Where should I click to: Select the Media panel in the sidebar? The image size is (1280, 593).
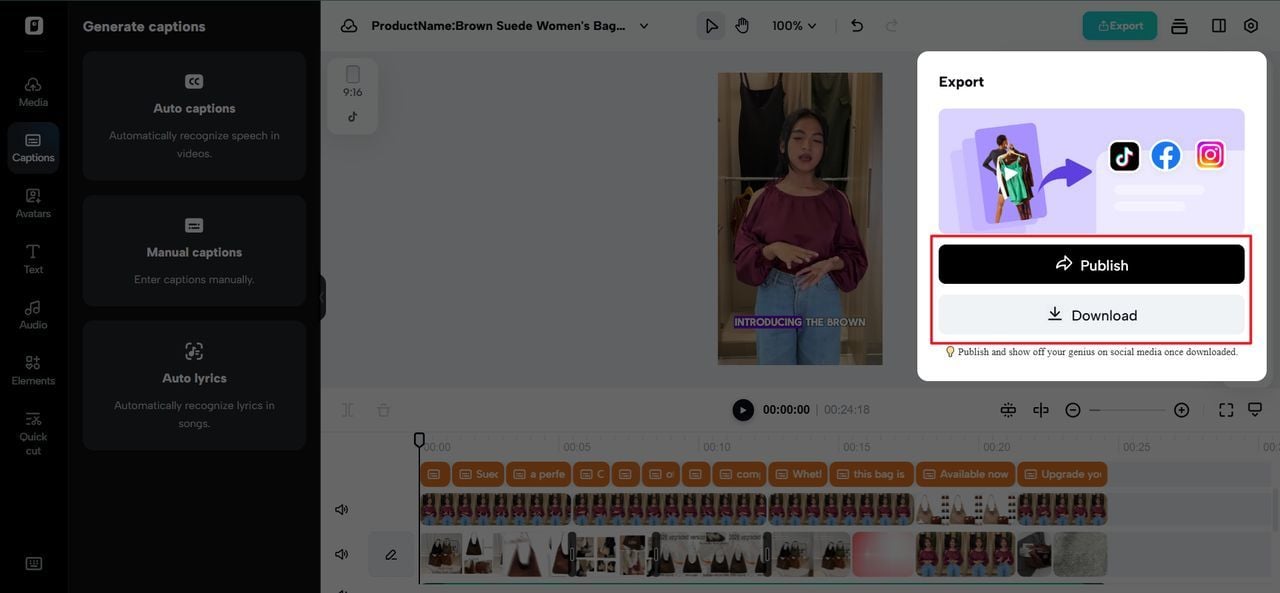[33, 91]
